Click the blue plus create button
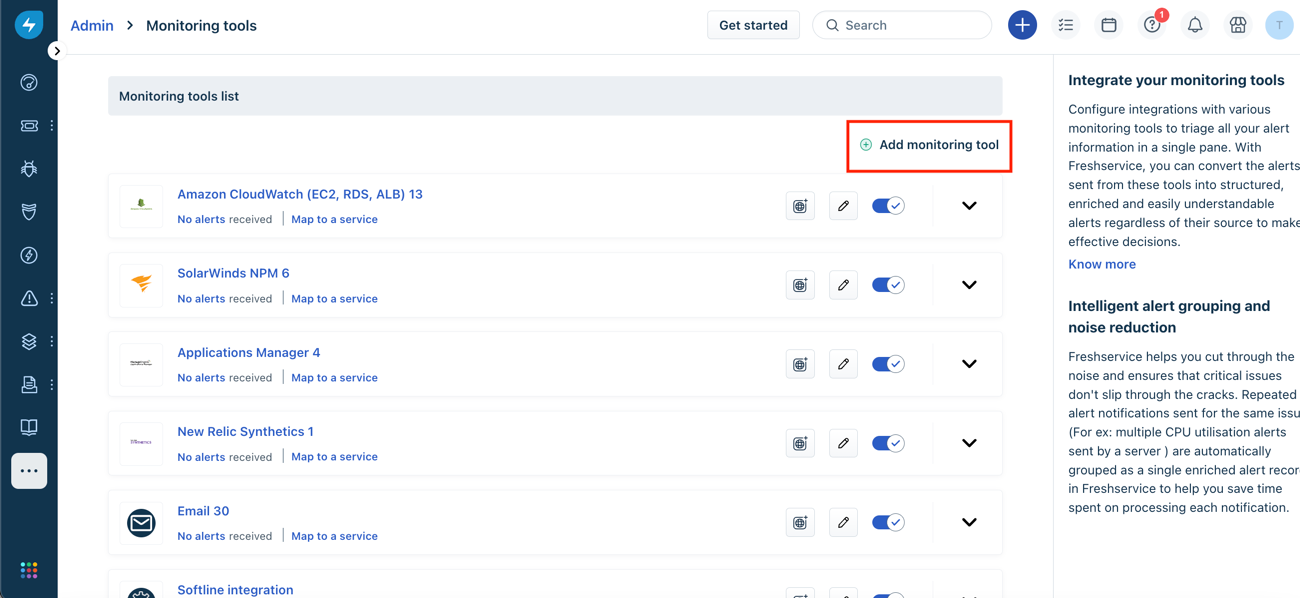This screenshot has width=1301, height=598. click(x=1022, y=25)
